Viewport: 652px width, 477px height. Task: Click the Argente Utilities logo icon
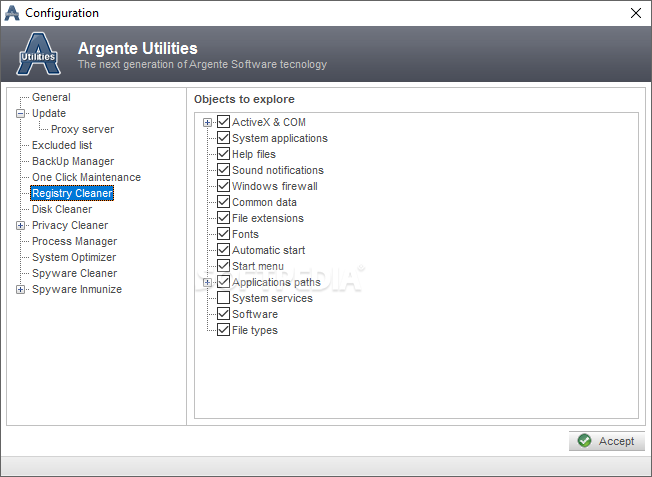pos(38,54)
